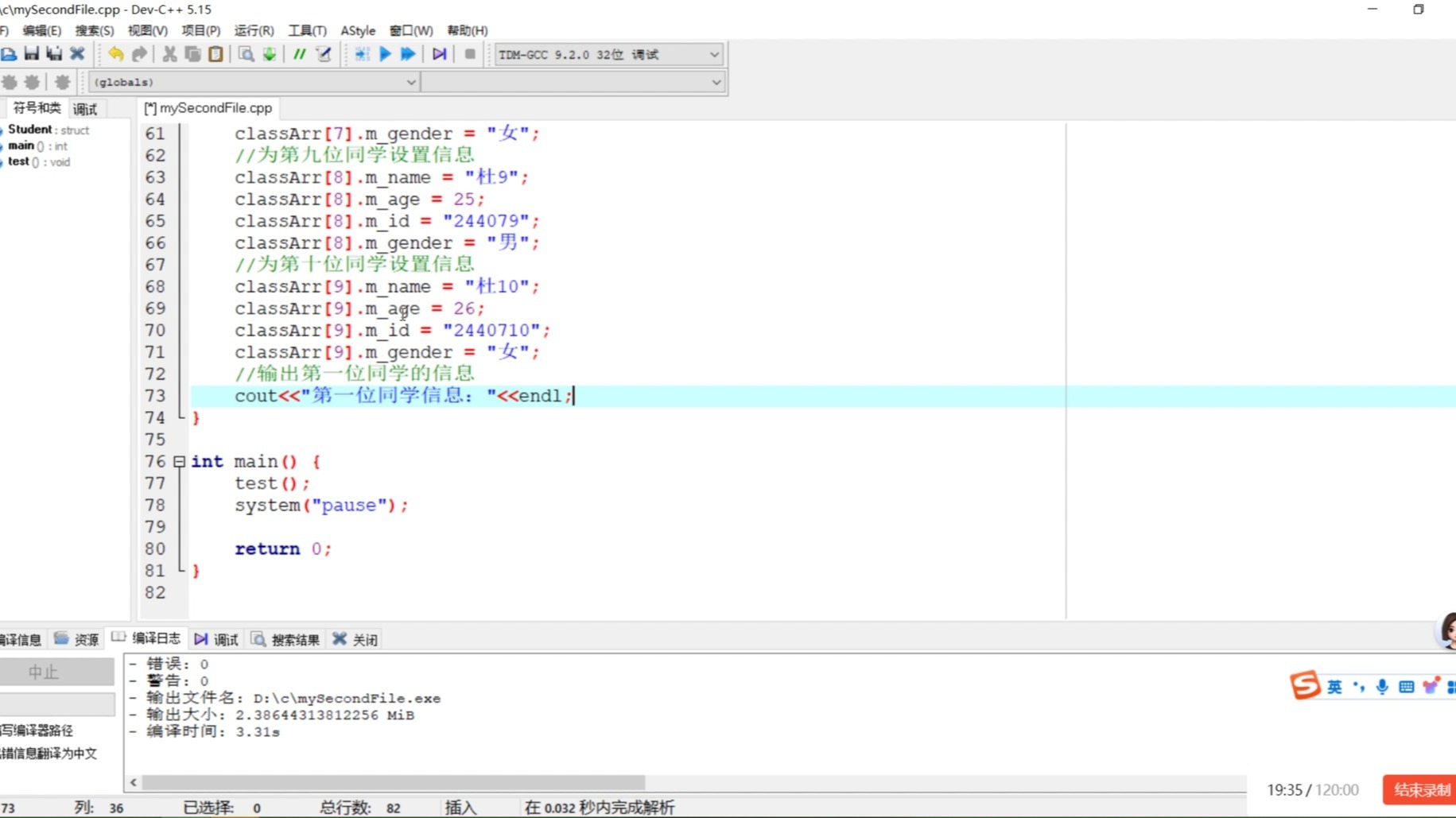Click the Sogou microphone voice input icon

(1382, 687)
